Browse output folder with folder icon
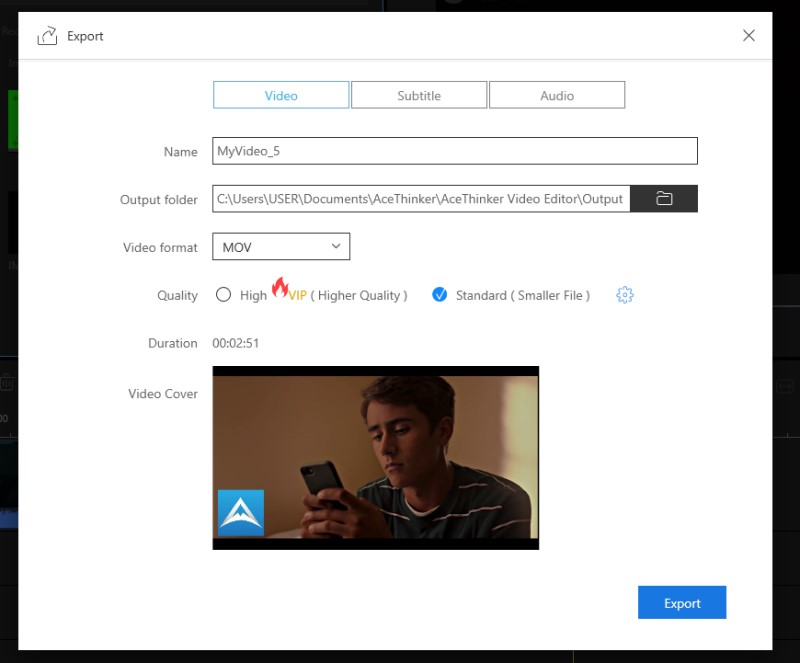800x663 pixels. coord(664,199)
